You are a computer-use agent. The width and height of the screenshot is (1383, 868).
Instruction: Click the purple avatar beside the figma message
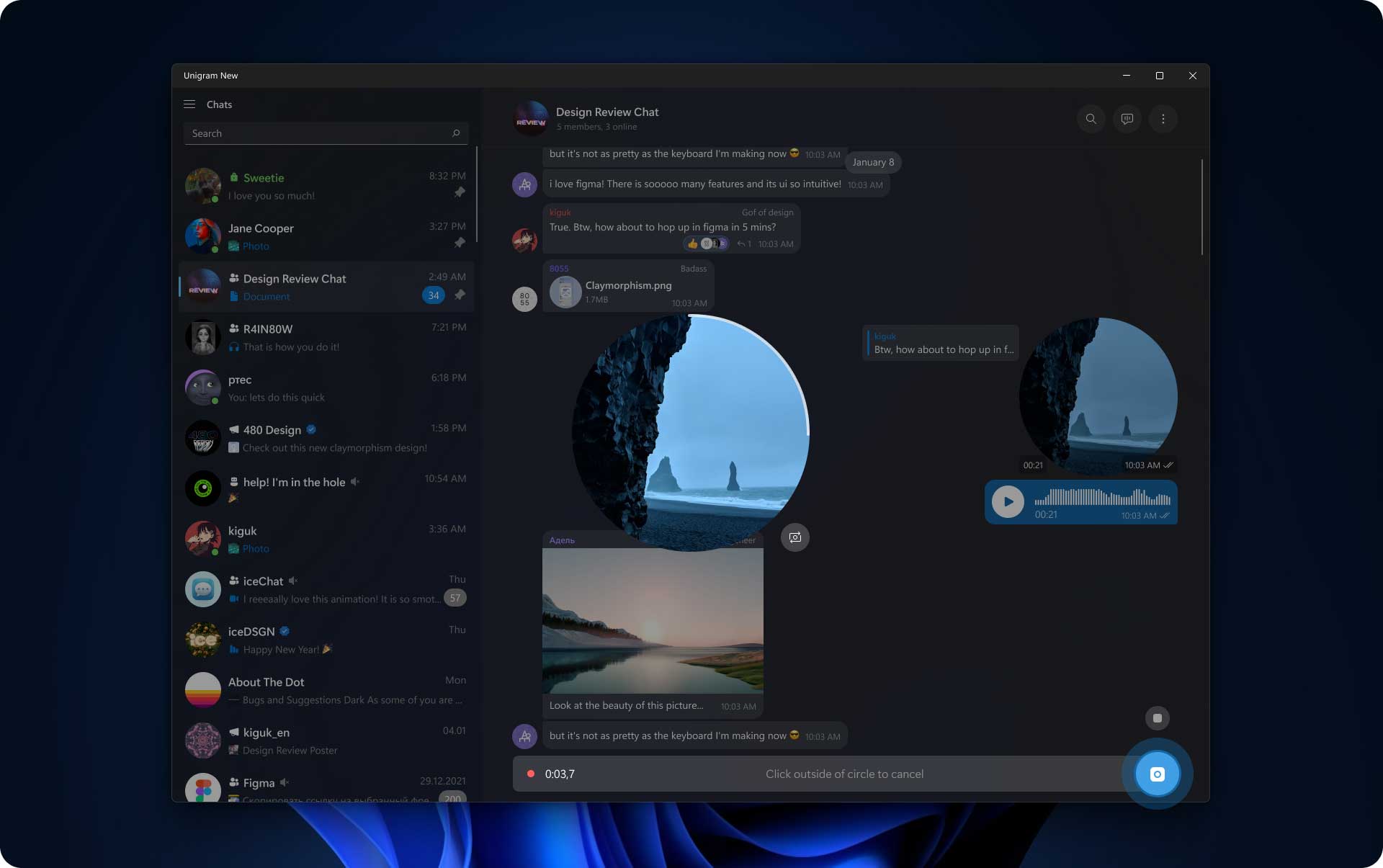524,185
